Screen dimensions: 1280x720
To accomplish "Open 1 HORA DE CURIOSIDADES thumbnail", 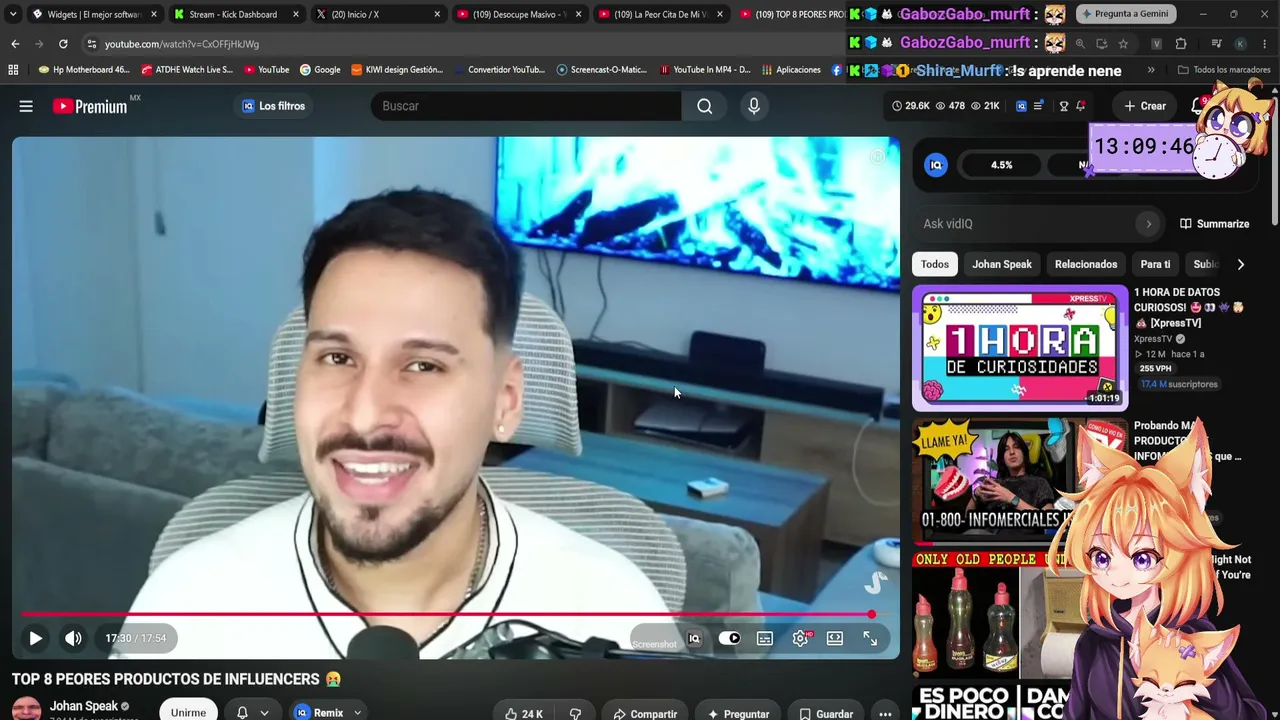I will coord(1020,348).
